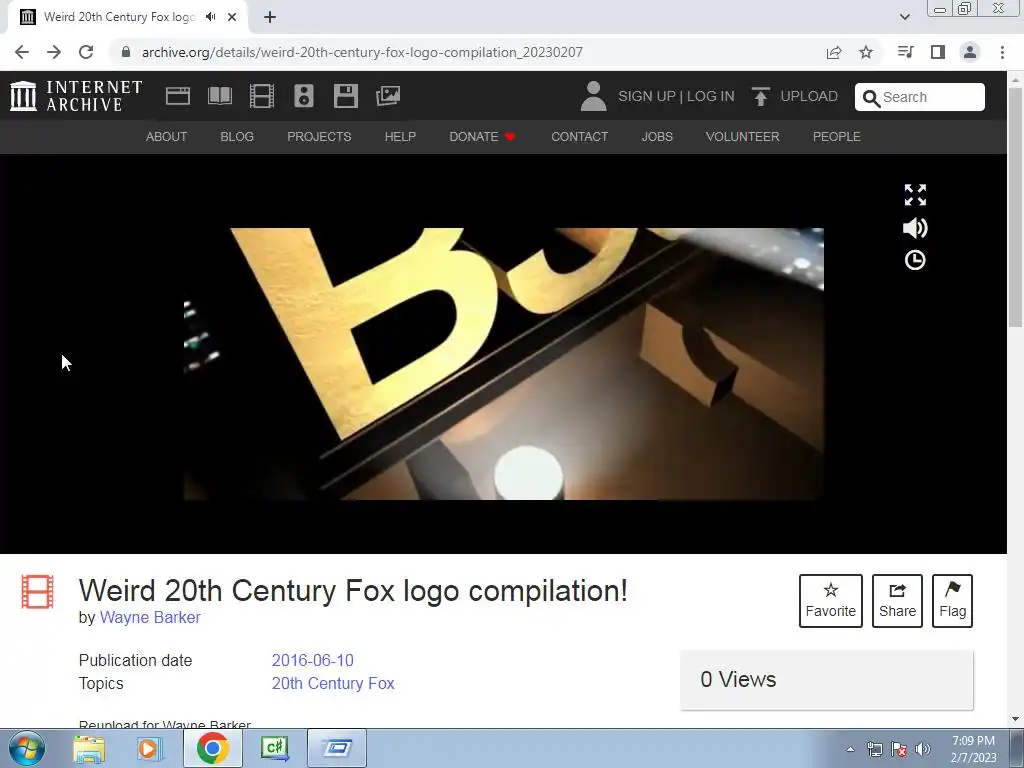This screenshot has height=768, width=1024.
Task: Open the Chrome profile avatar
Action: pos(970,52)
